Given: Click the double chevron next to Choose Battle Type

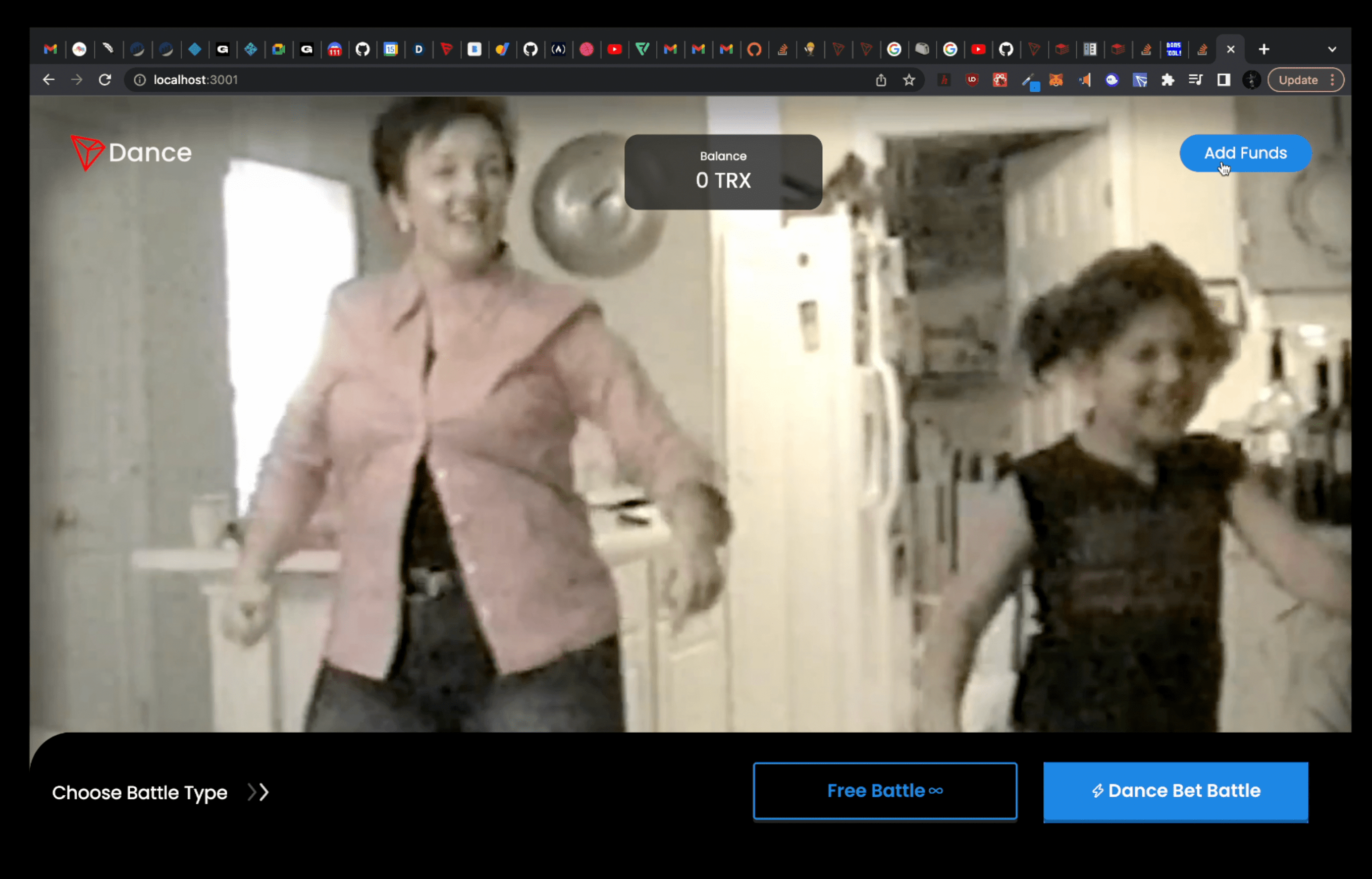Looking at the screenshot, I should point(258,792).
